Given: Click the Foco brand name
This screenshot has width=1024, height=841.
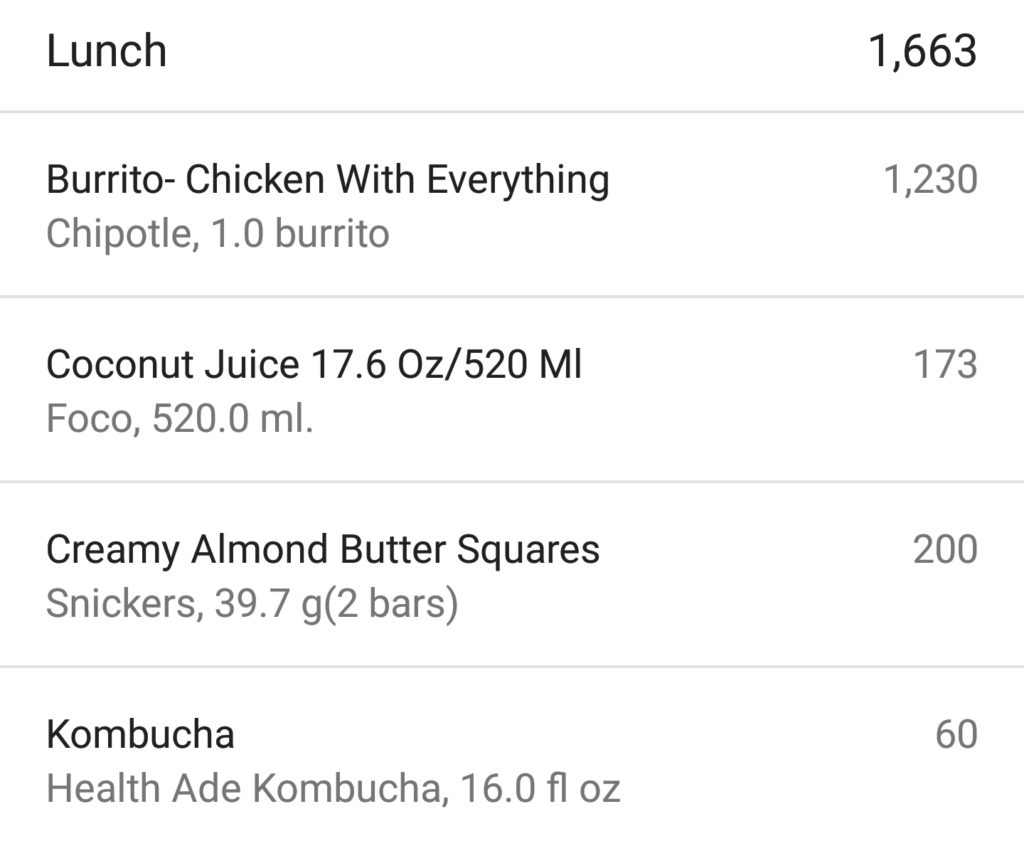Looking at the screenshot, I should [87, 419].
